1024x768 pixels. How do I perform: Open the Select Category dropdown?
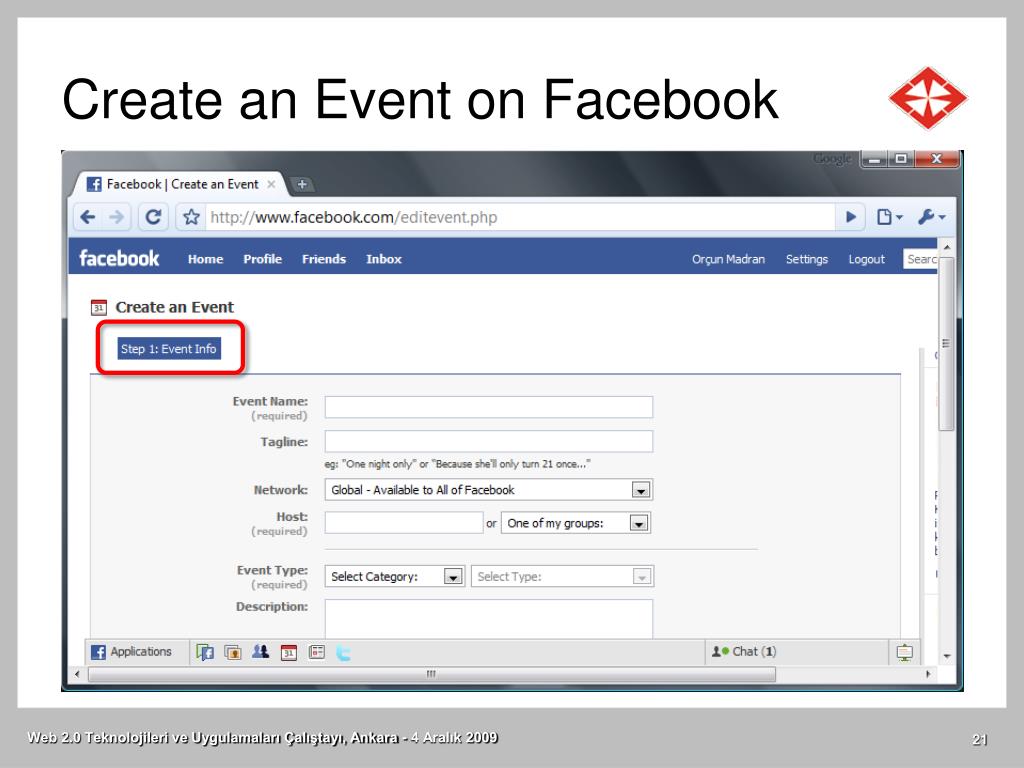click(394, 576)
